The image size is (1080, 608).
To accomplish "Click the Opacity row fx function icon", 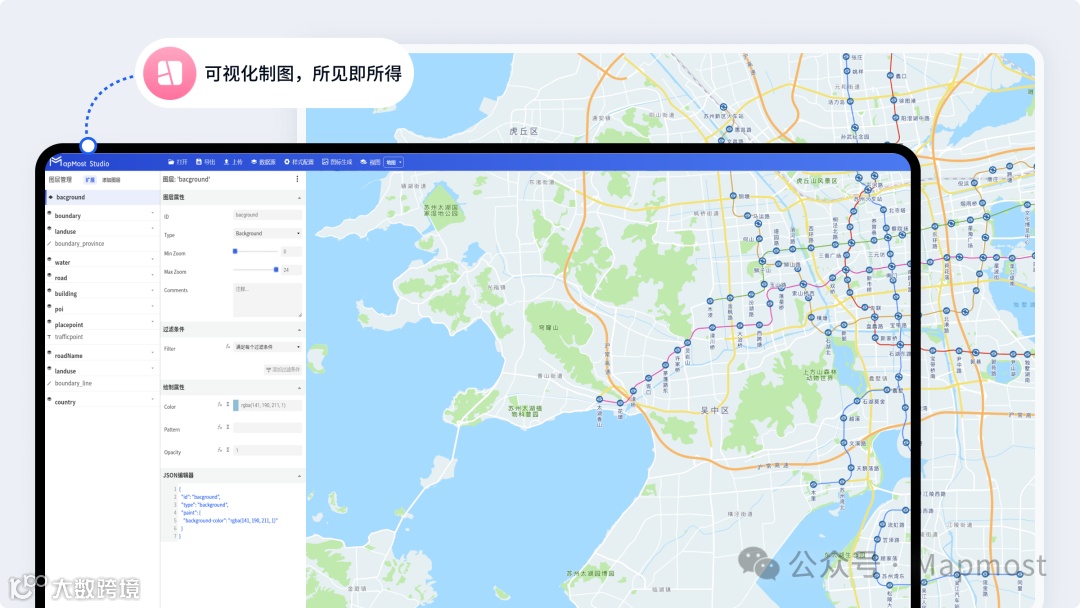I will 220,450.
